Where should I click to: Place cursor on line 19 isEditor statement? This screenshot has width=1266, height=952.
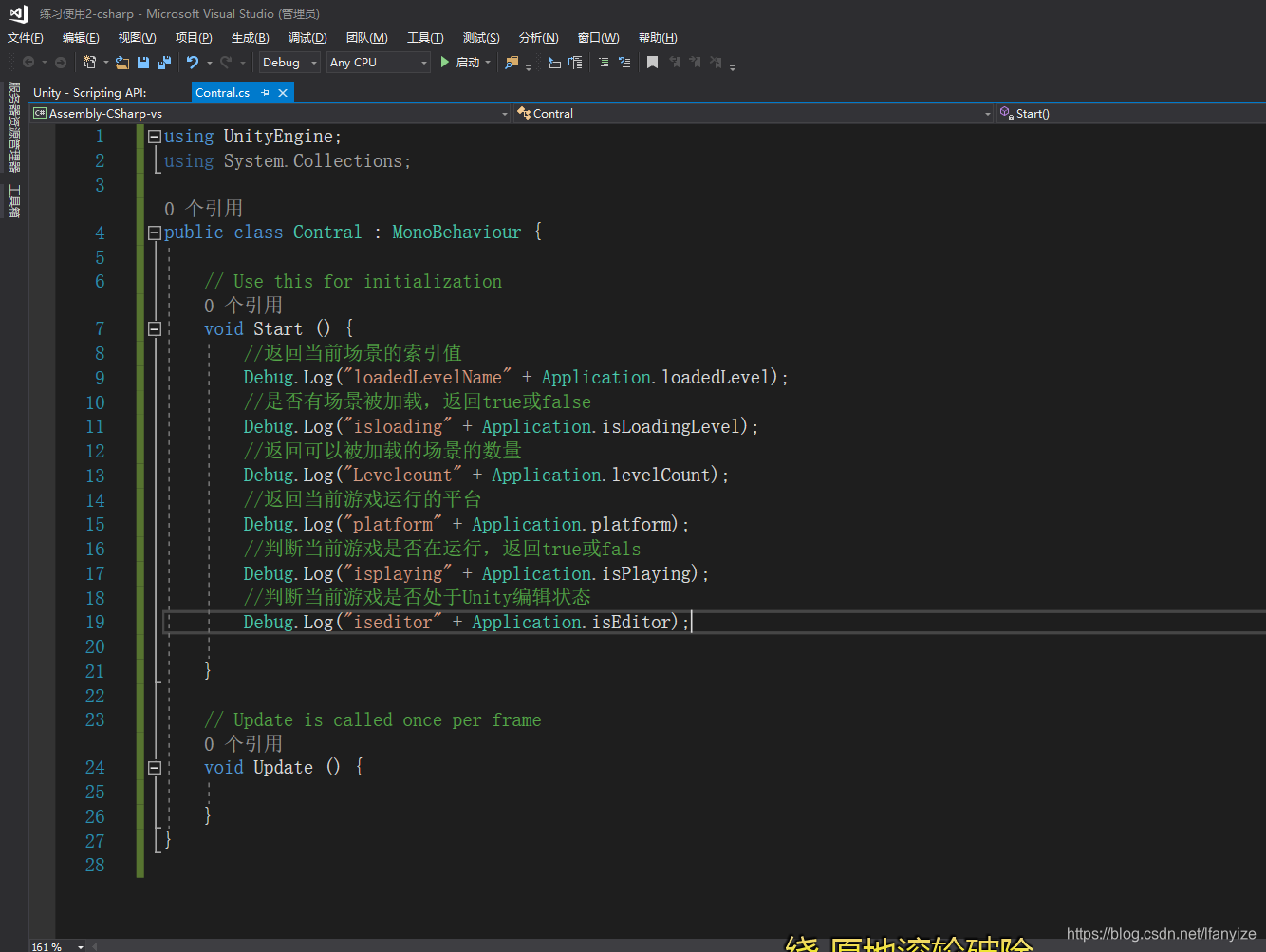coord(467,623)
